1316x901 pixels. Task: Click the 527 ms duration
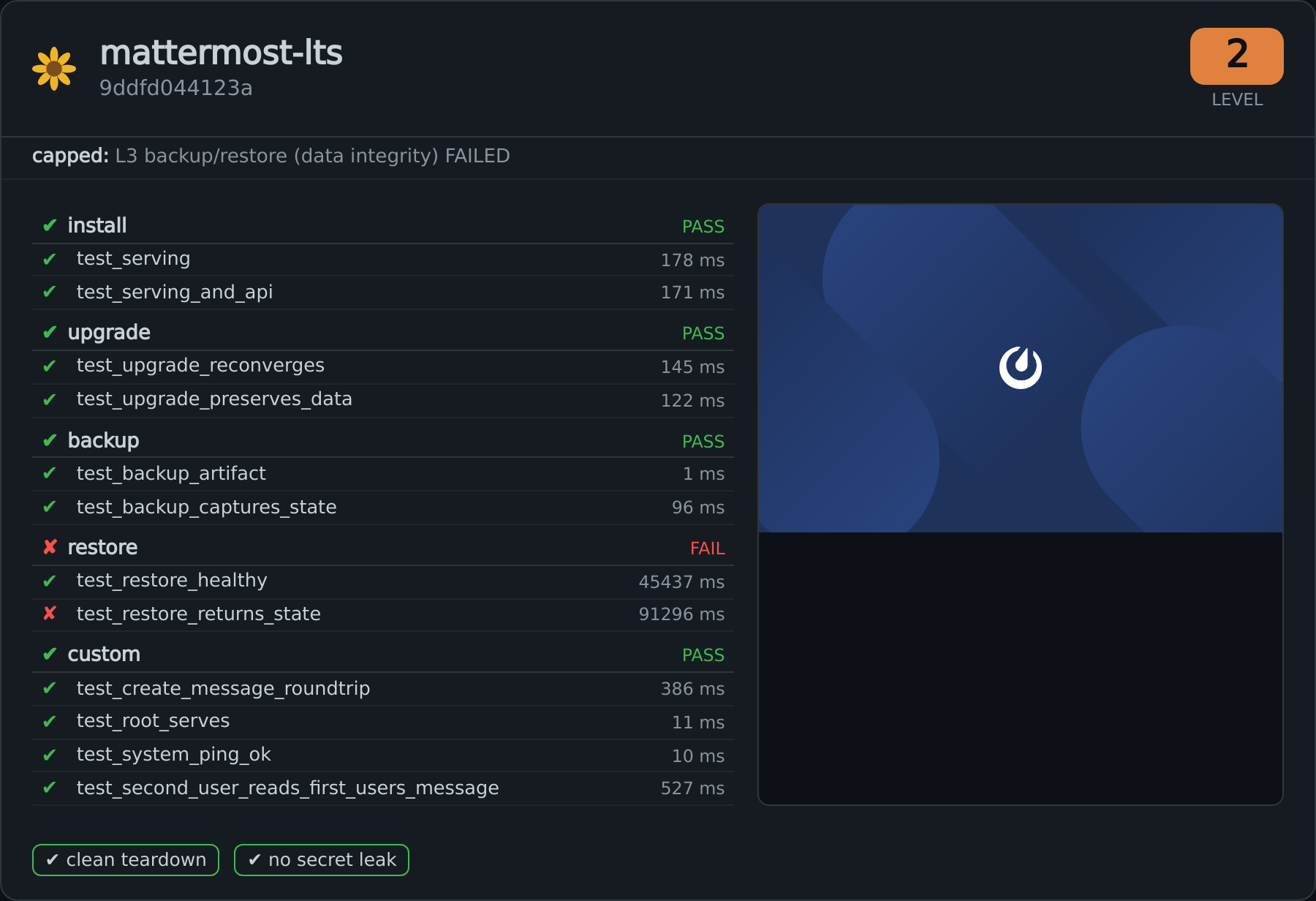(693, 788)
